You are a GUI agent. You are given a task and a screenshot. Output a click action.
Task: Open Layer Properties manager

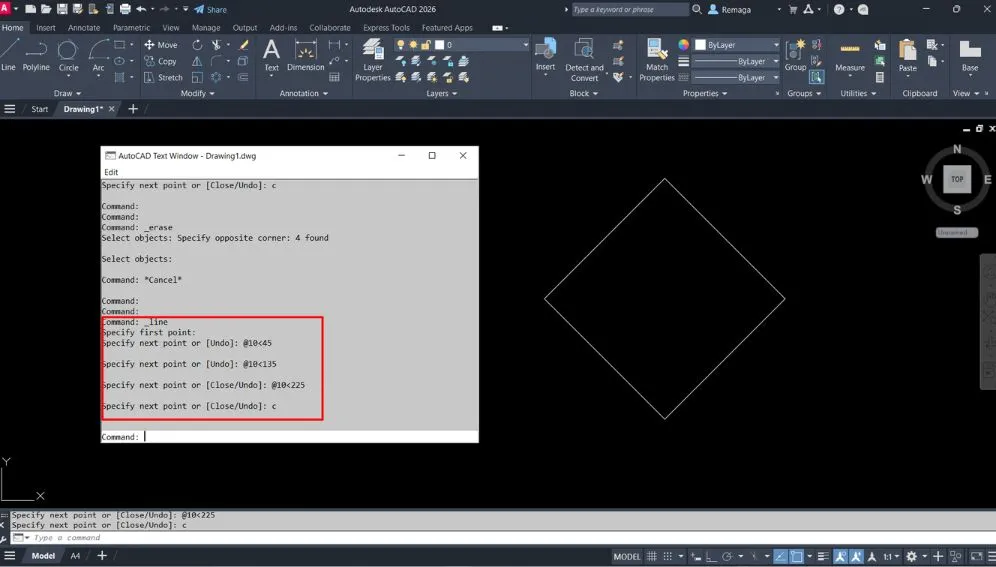click(x=373, y=60)
